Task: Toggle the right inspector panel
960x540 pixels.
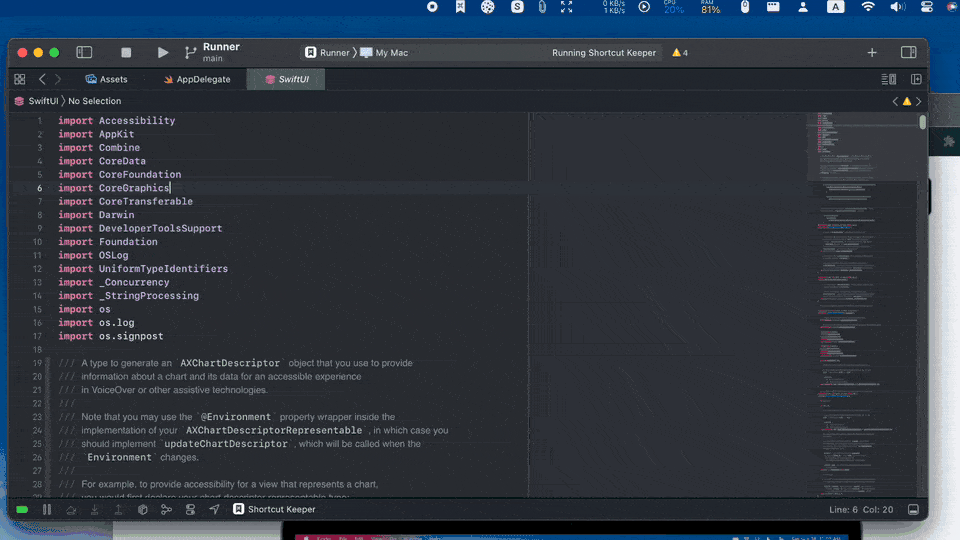Action: pos(908,52)
